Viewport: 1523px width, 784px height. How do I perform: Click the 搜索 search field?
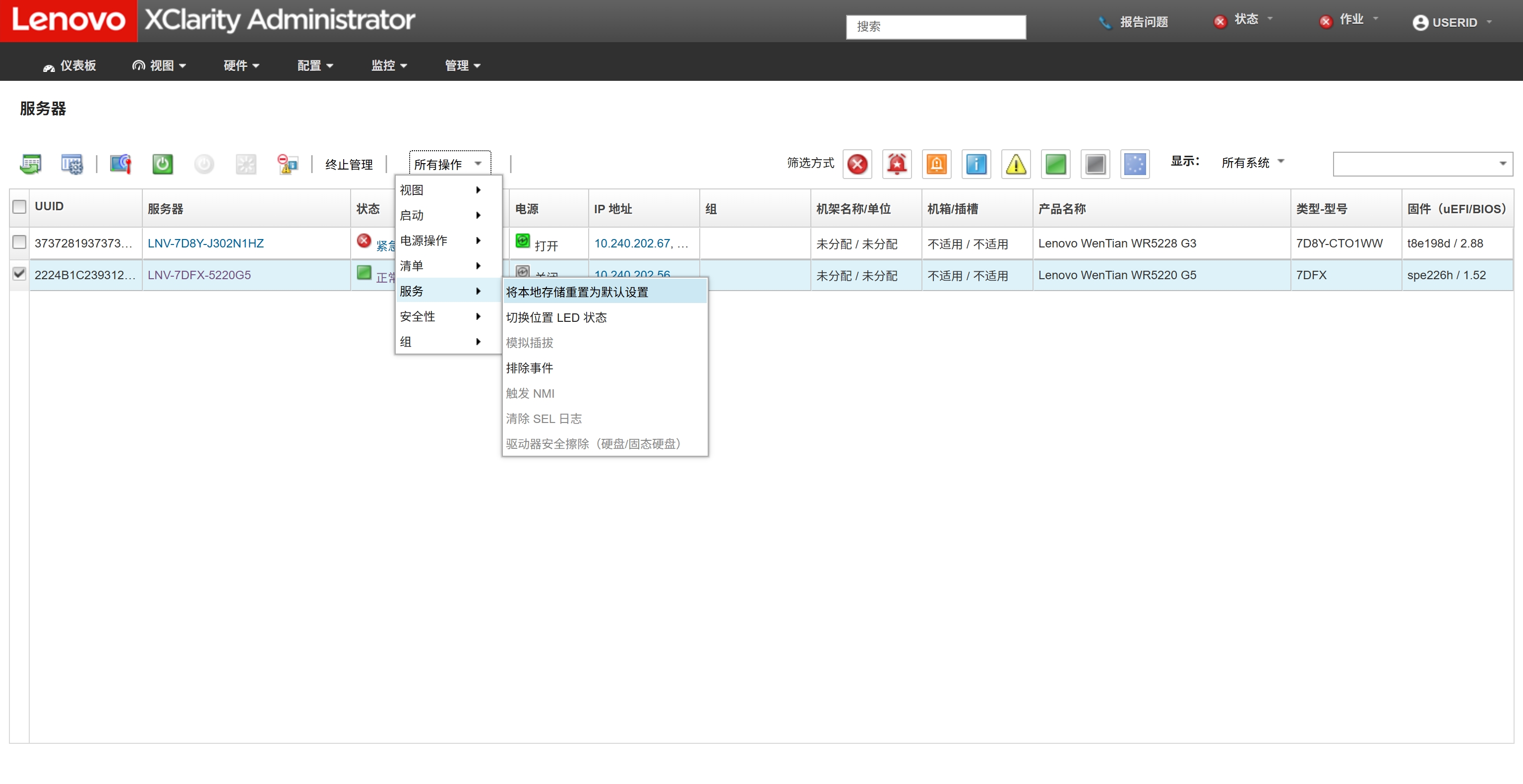(935, 27)
